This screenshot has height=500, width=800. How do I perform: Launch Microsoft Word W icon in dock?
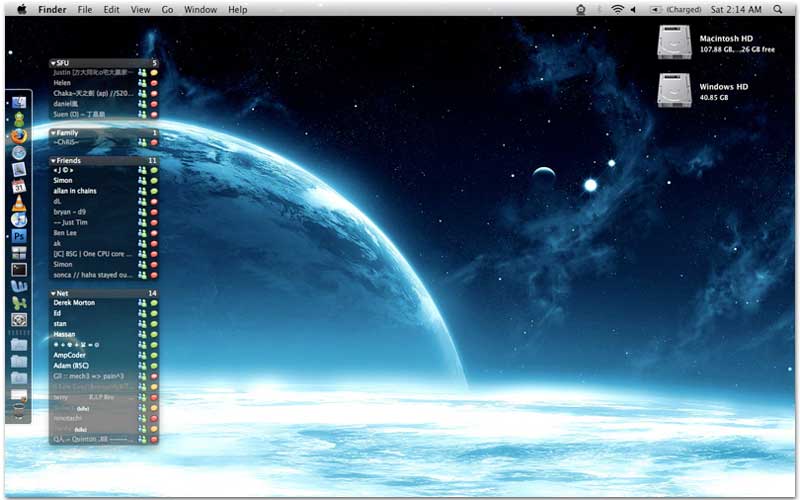point(19,286)
